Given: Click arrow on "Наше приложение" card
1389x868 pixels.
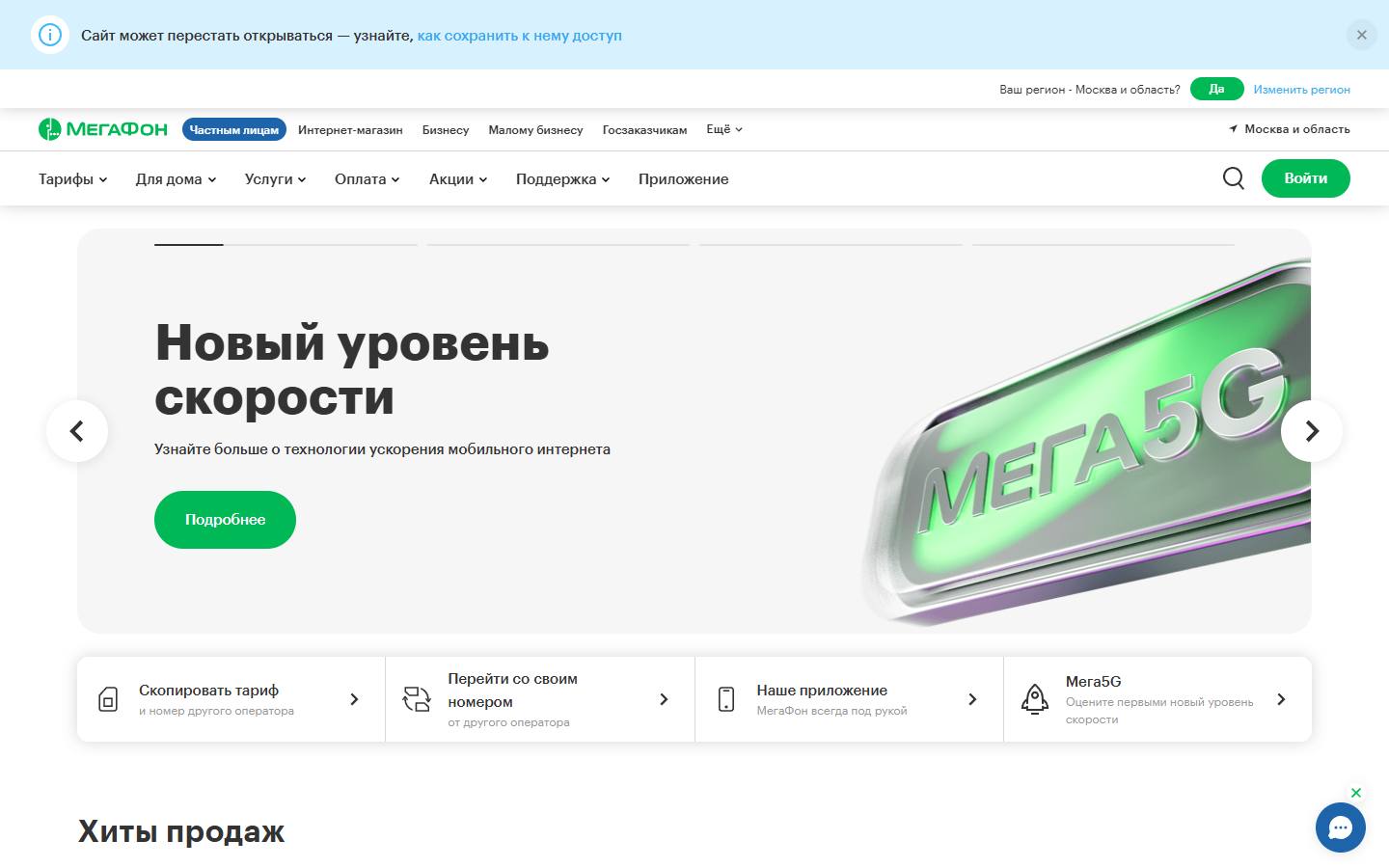Looking at the screenshot, I should pos(972,699).
